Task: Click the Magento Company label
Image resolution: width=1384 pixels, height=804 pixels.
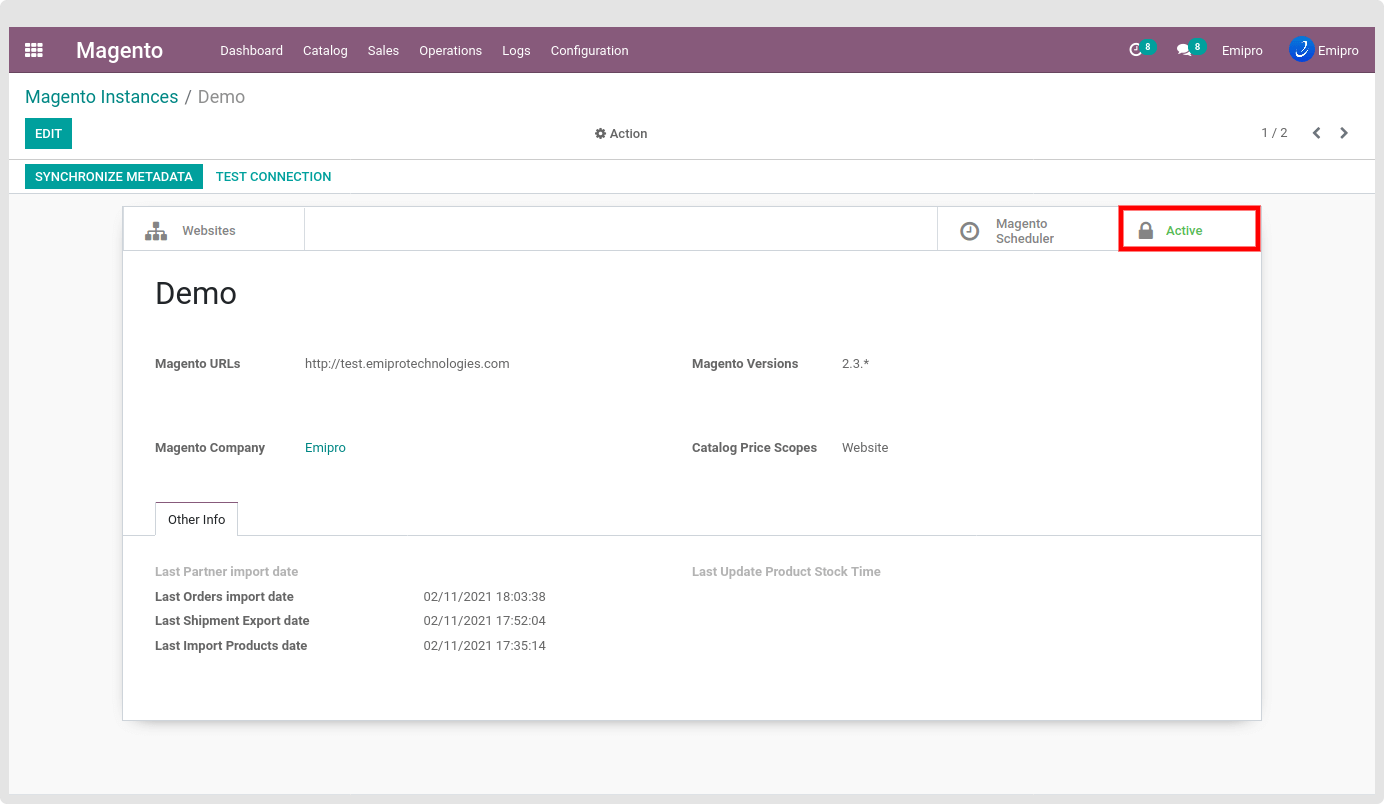Action: 210,448
